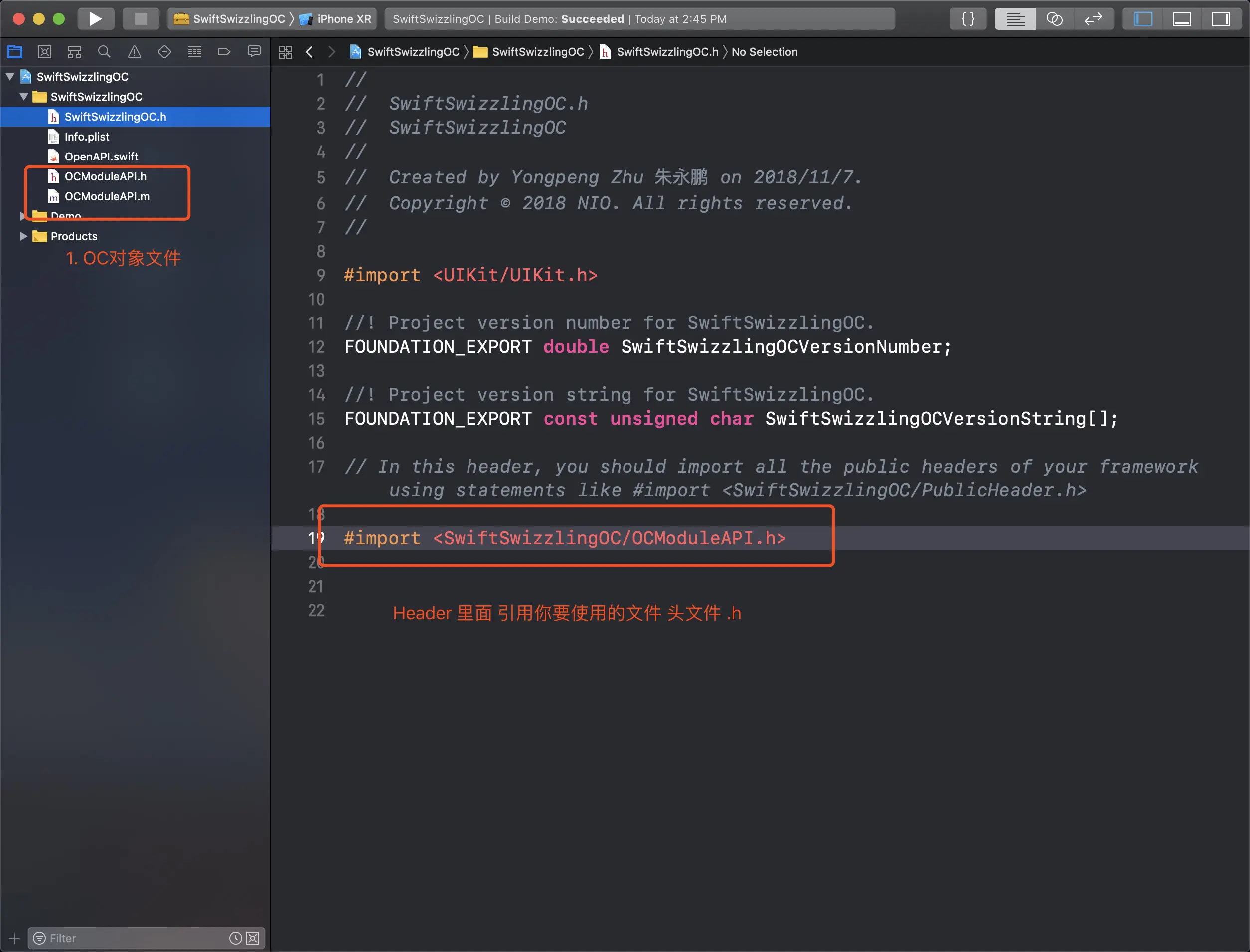Open the Breakpoint navigator icon
Viewport: 1250px width, 952px height.
224,52
